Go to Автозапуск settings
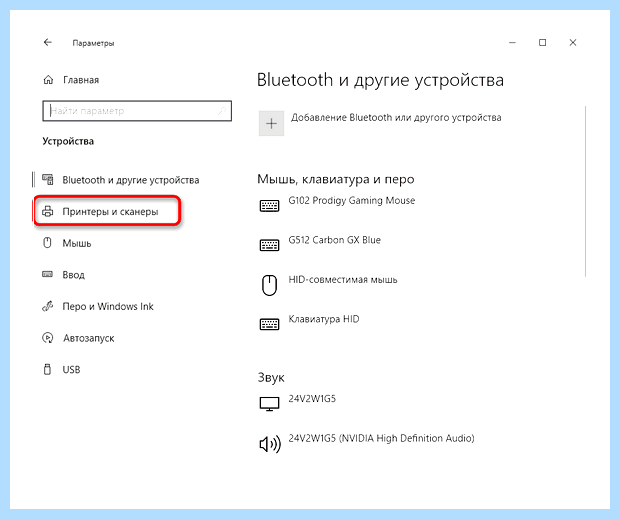The image size is (620, 519). click(89, 338)
